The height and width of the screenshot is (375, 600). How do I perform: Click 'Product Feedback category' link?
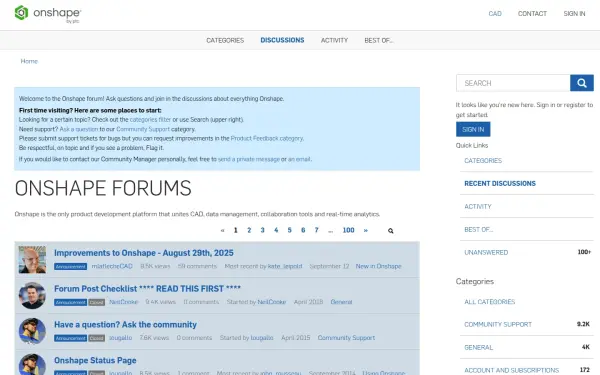pos(267,139)
